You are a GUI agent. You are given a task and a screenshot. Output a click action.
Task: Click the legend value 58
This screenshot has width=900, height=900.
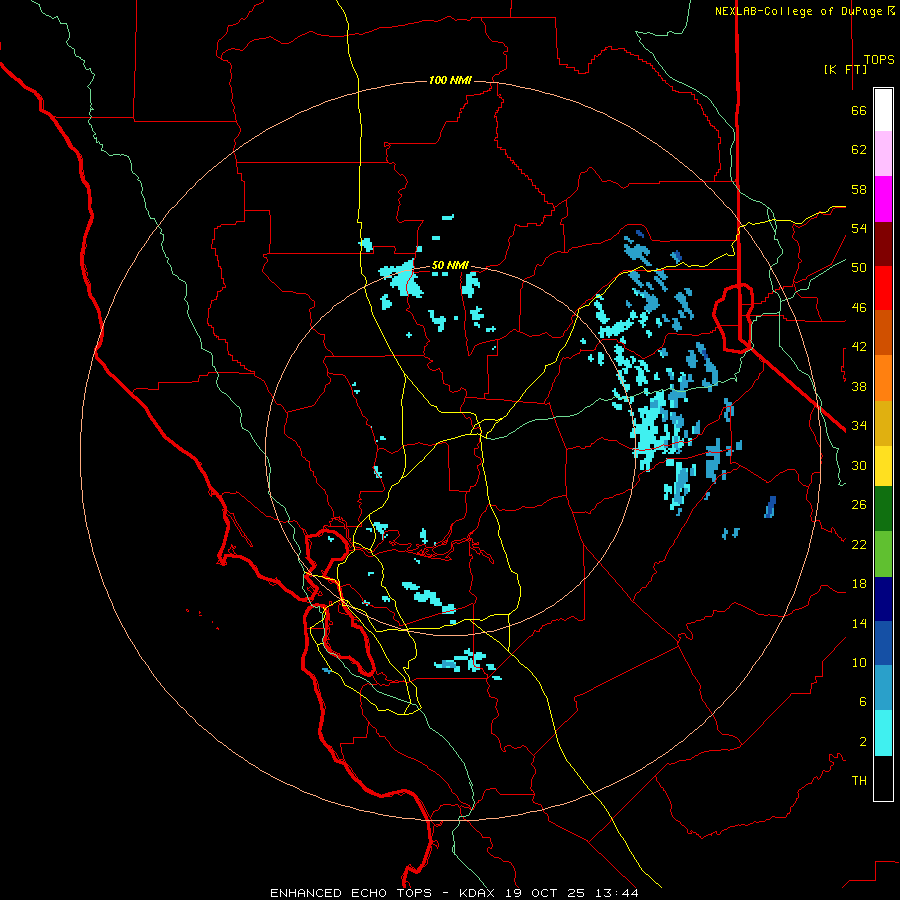click(859, 189)
